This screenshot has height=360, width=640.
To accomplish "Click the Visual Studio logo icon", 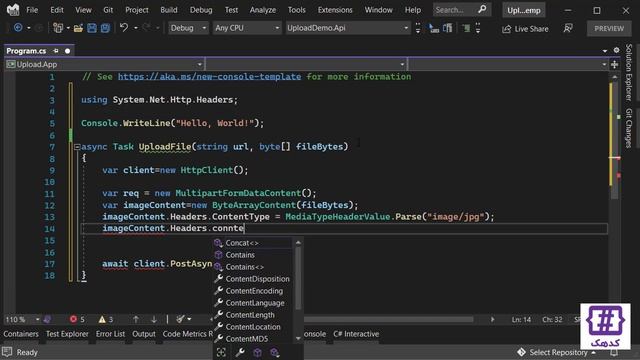I will pyautogui.click(x=13, y=10).
